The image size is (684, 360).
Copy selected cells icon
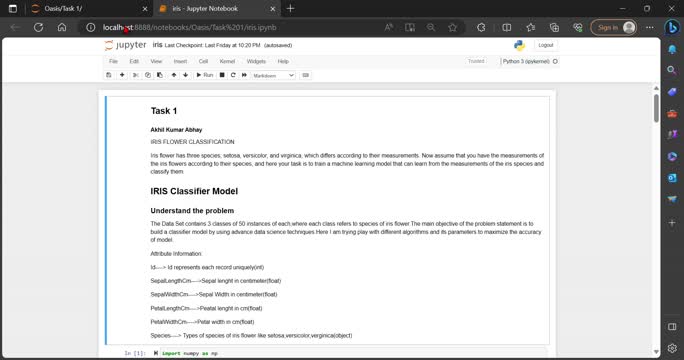click(x=148, y=75)
